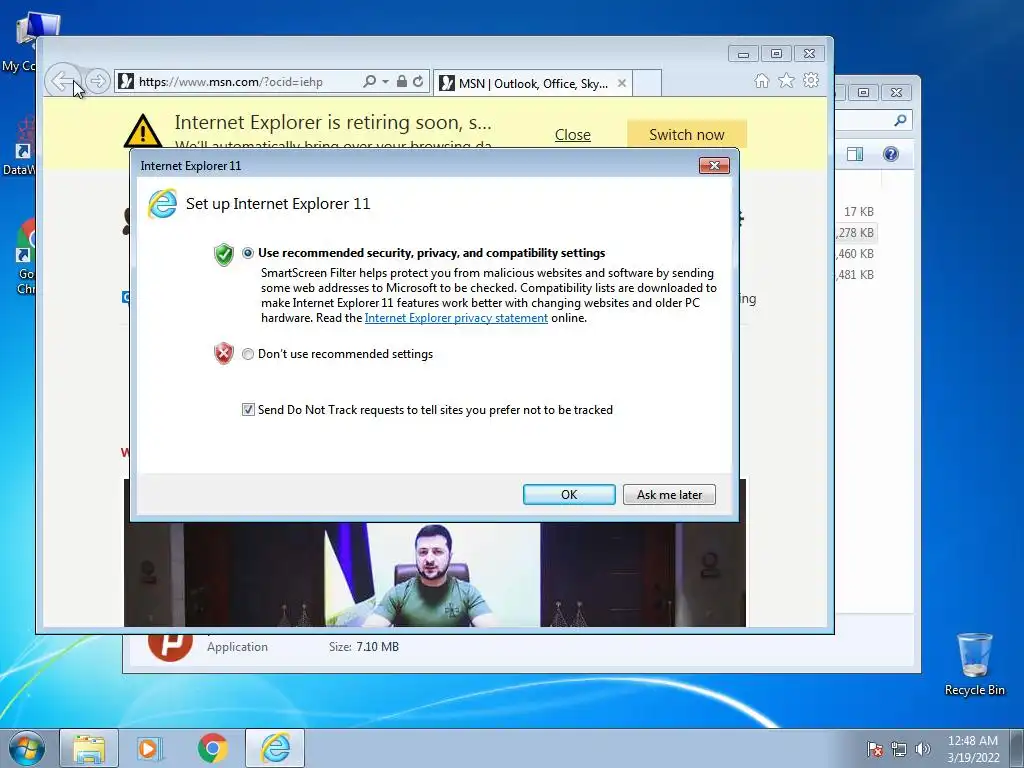Open the address bar dropdown arrow
Screen dimensions: 1024x768
385,82
